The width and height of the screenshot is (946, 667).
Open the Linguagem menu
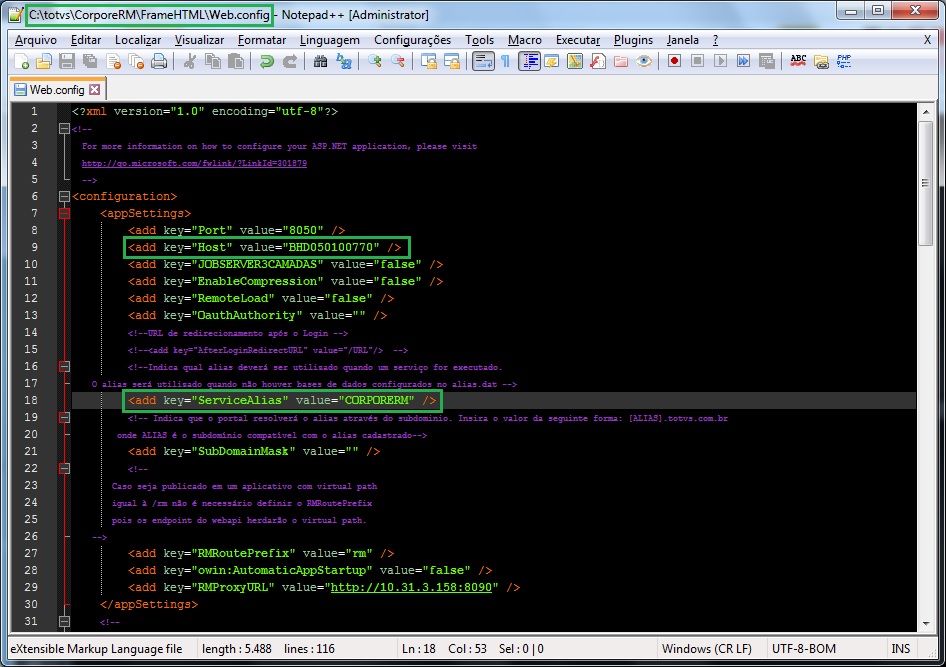tap(329, 40)
